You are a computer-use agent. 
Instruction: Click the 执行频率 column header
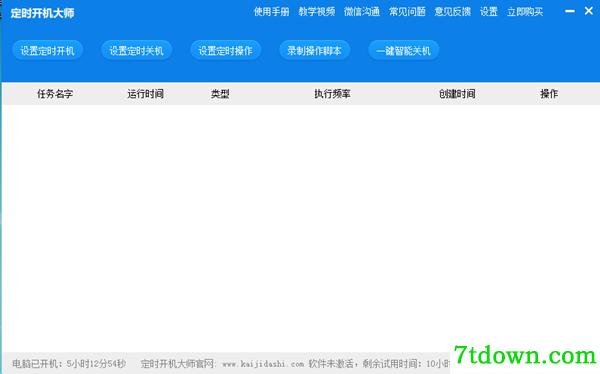click(x=332, y=94)
